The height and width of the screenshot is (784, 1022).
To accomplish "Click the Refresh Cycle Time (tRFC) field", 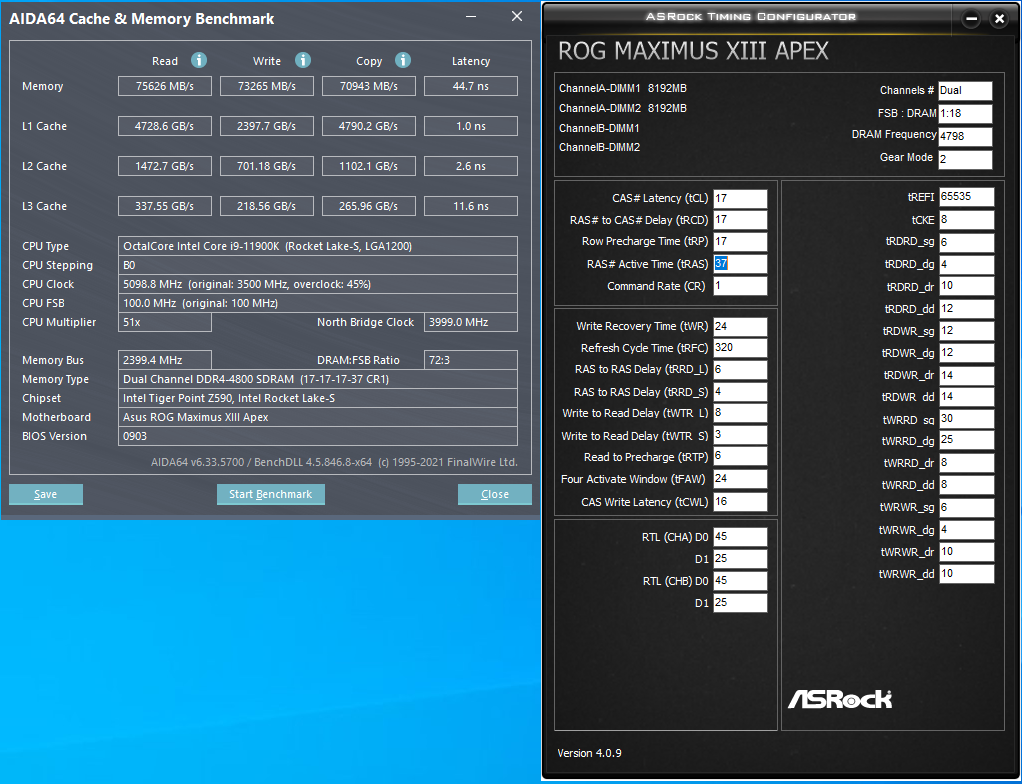I will [740, 347].
